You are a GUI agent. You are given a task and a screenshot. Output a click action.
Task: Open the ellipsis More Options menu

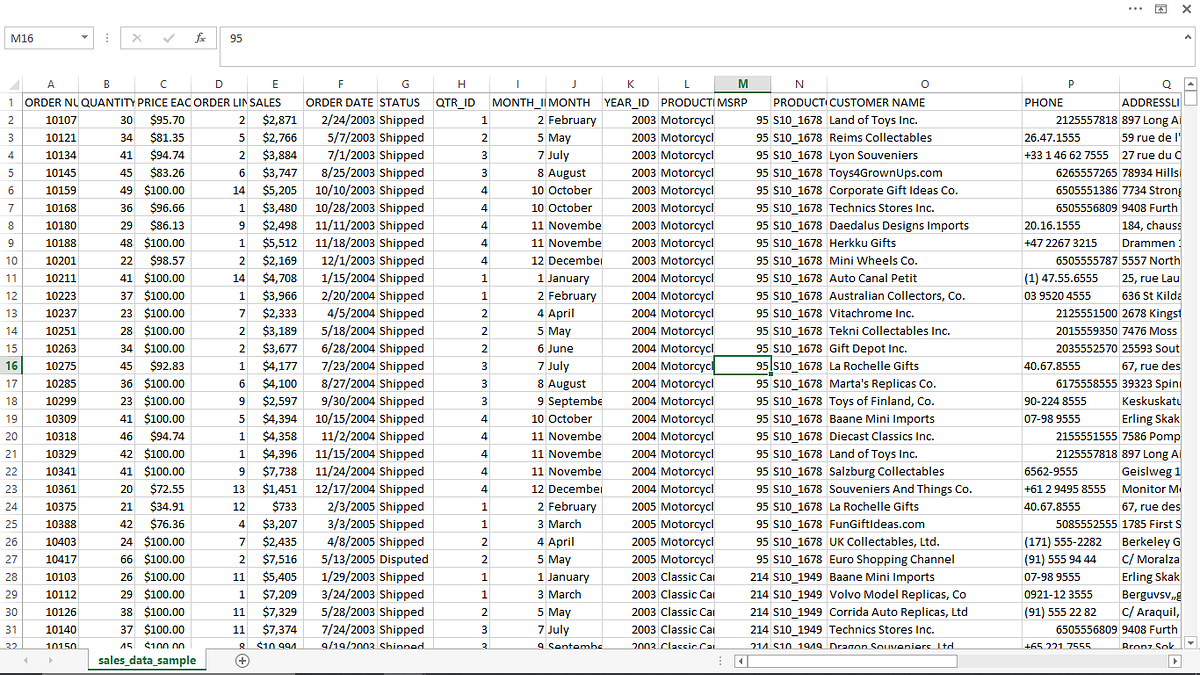[x=1136, y=9]
